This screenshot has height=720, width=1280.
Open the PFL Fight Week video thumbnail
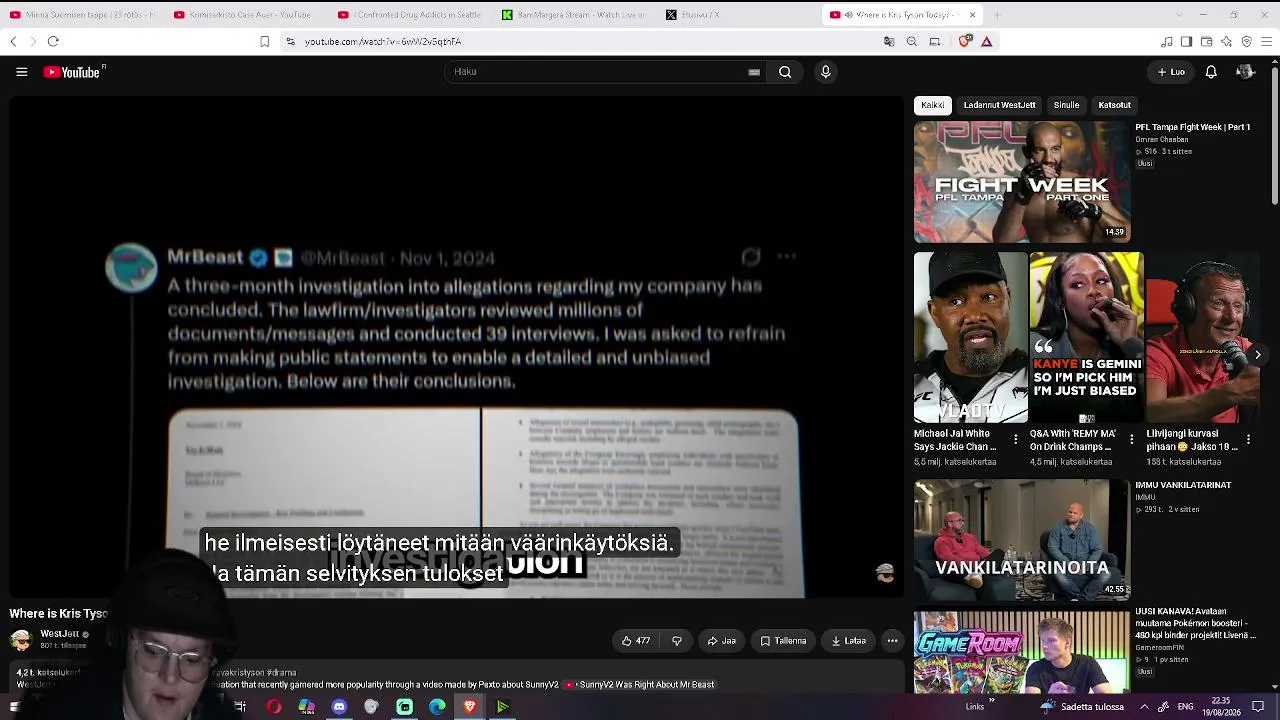pos(1022,182)
